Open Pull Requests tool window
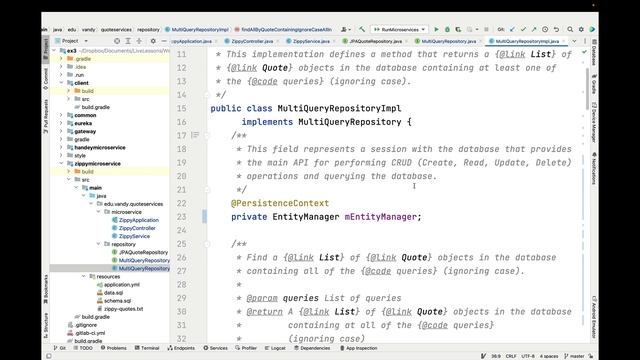 click(x=45, y=115)
